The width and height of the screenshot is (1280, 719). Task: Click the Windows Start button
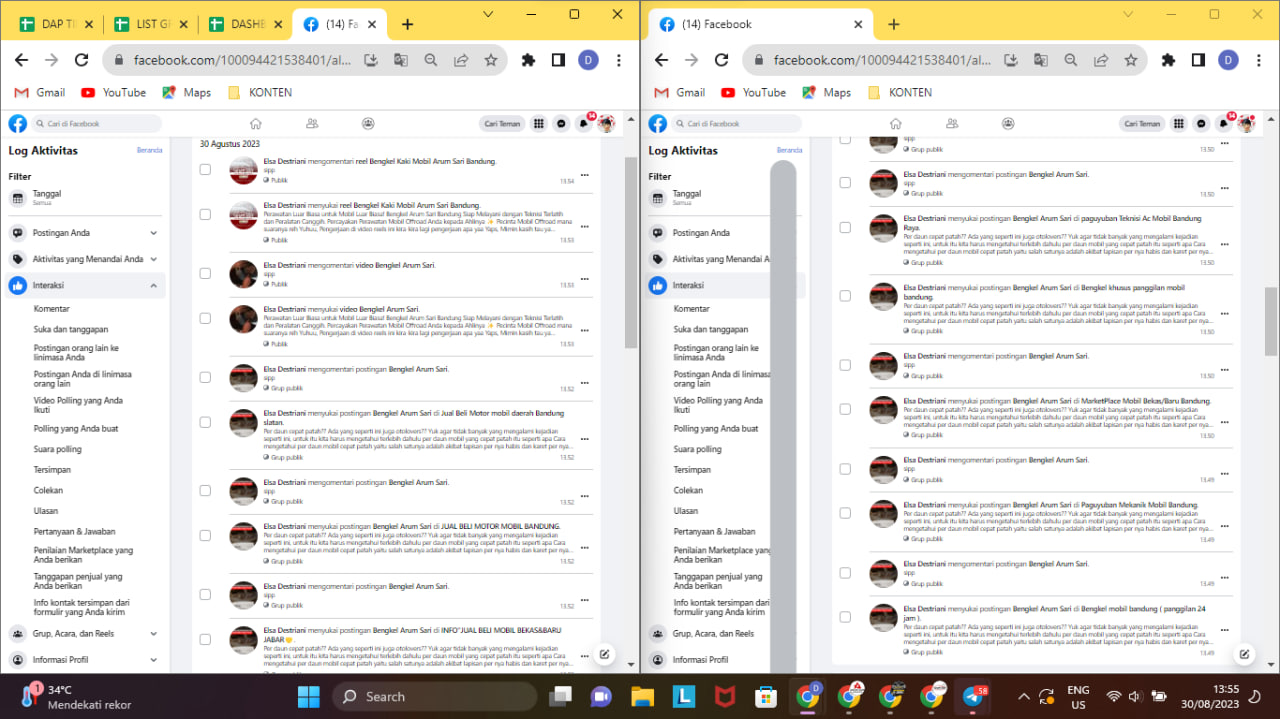[309, 696]
